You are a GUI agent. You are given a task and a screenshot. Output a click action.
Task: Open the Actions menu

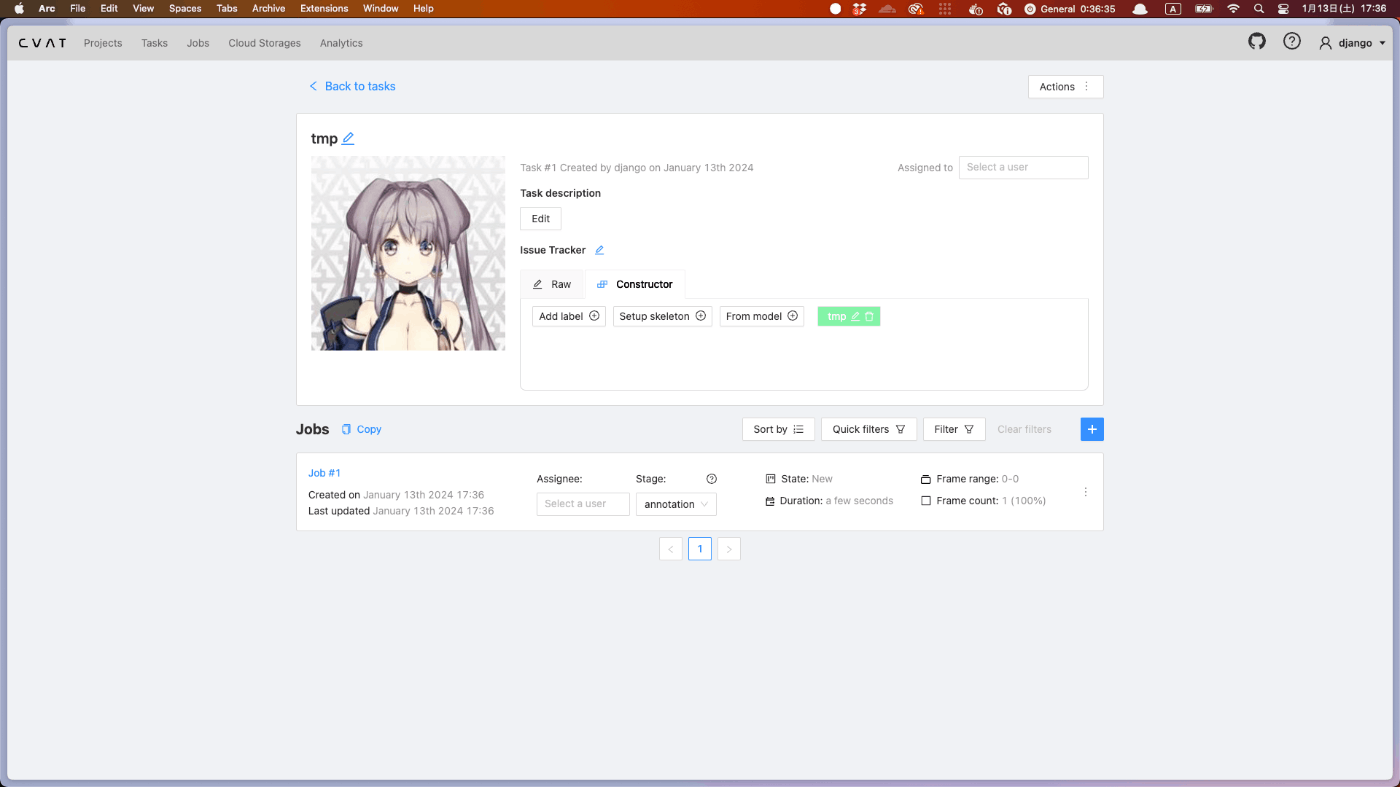(1066, 87)
